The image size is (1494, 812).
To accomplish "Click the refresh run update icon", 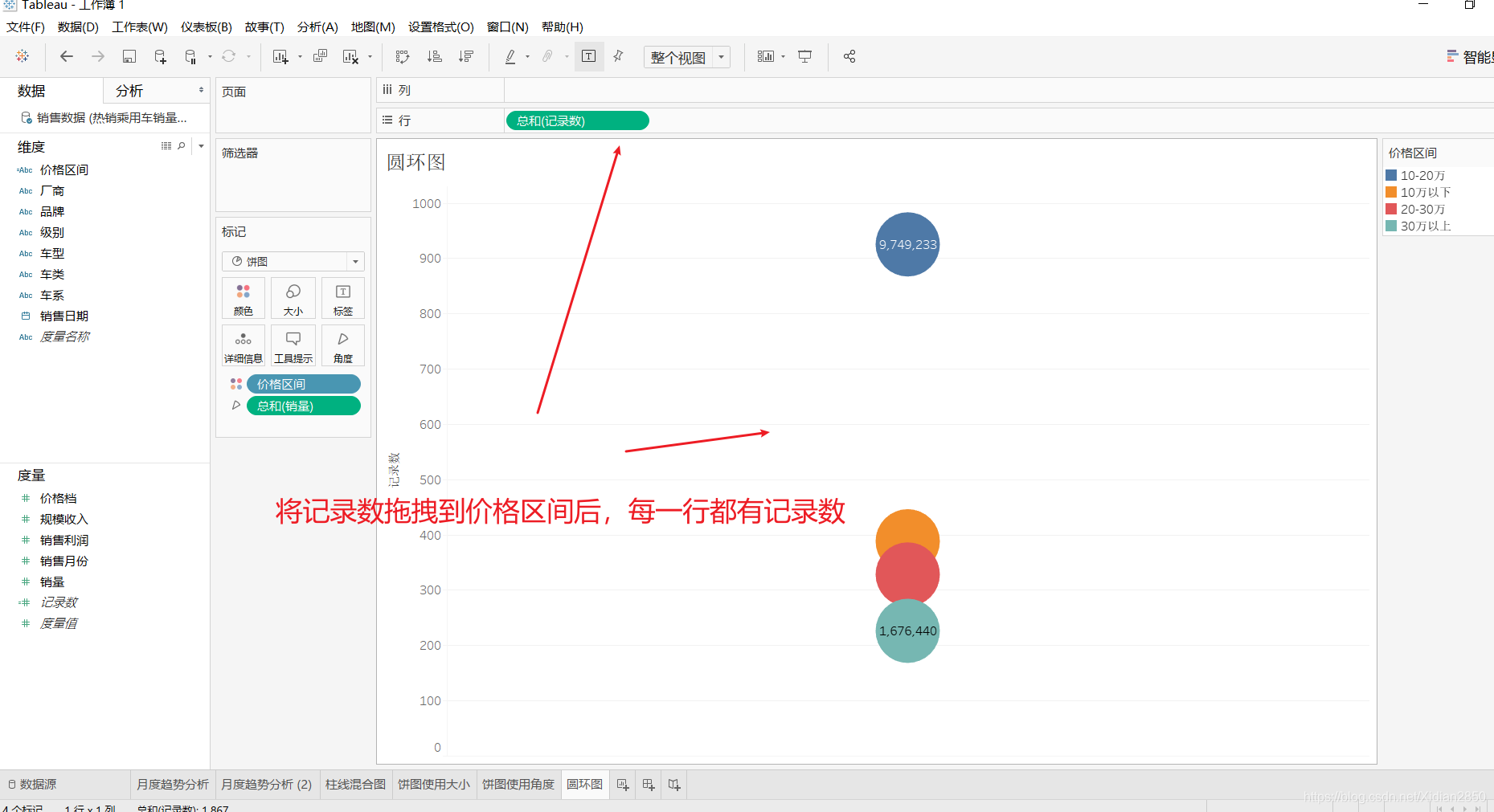I will 229,56.
